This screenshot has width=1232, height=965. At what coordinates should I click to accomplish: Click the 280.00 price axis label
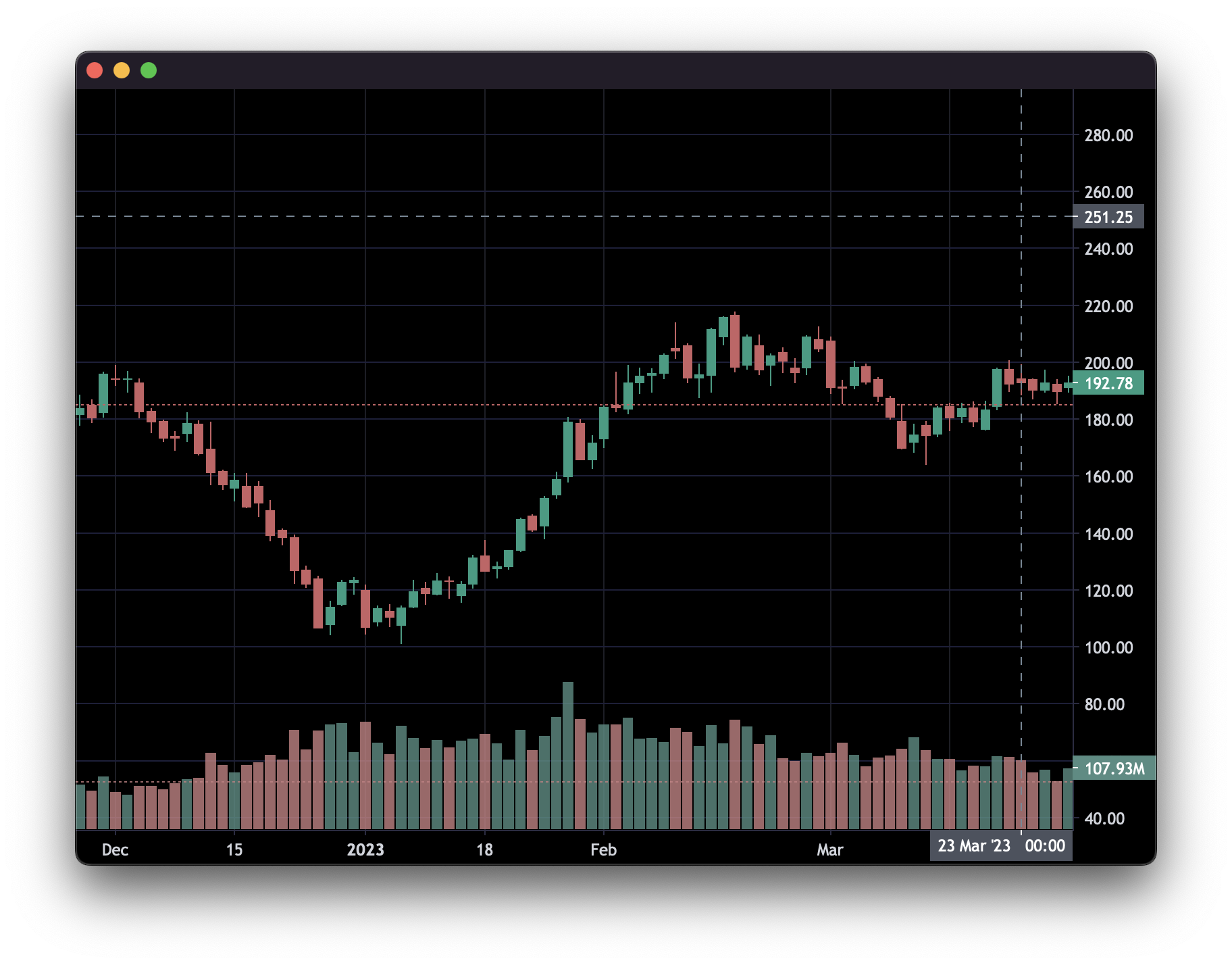[x=1108, y=135]
